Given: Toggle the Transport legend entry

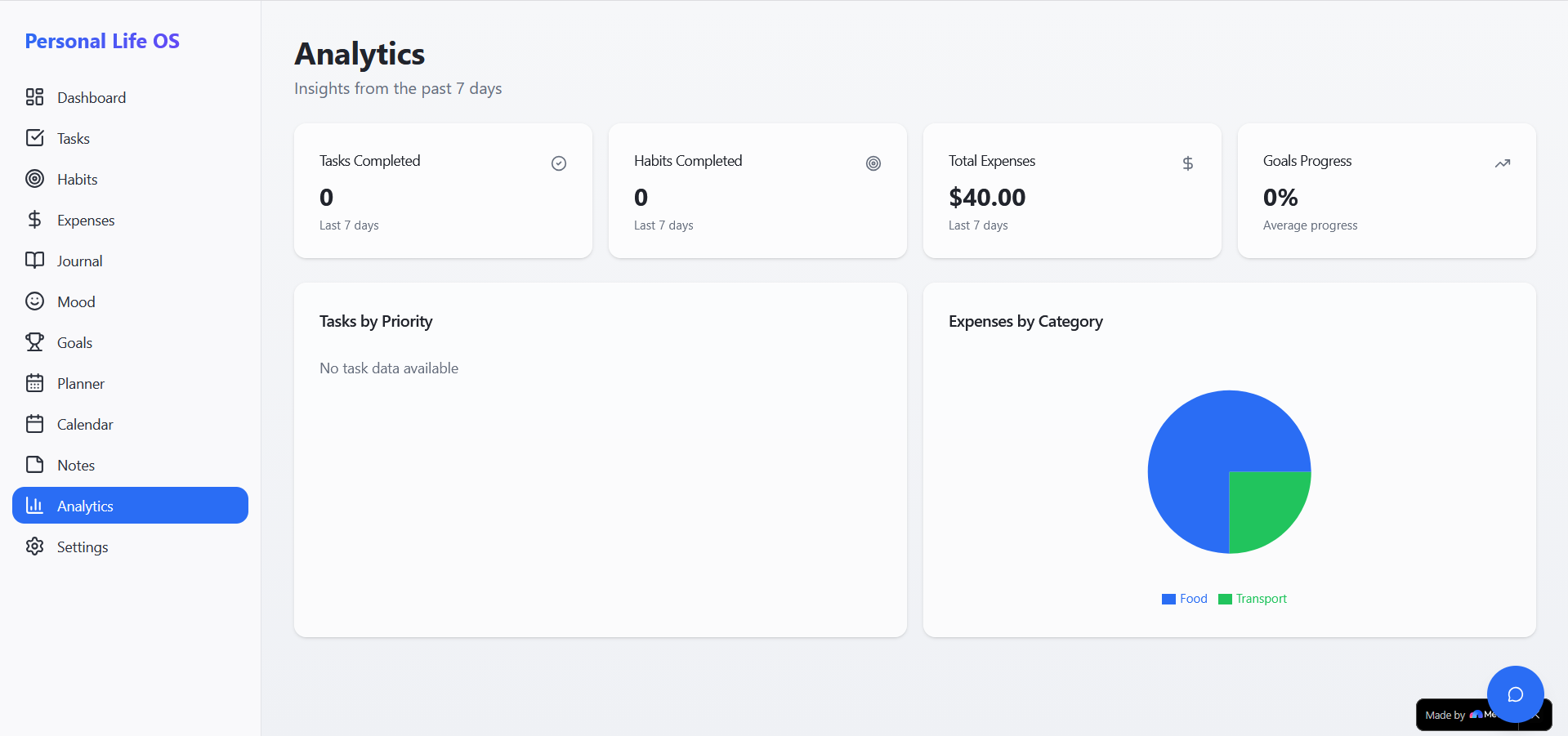Looking at the screenshot, I should tap(1253, 599).
